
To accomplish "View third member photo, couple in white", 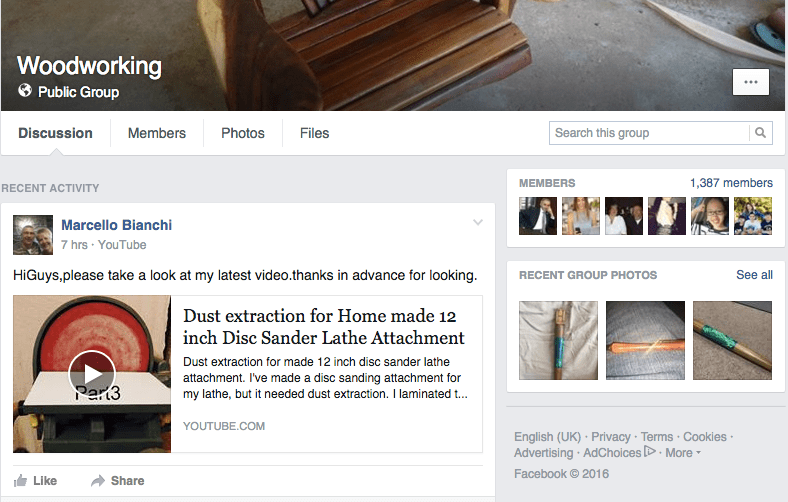I will coord(624,216).
